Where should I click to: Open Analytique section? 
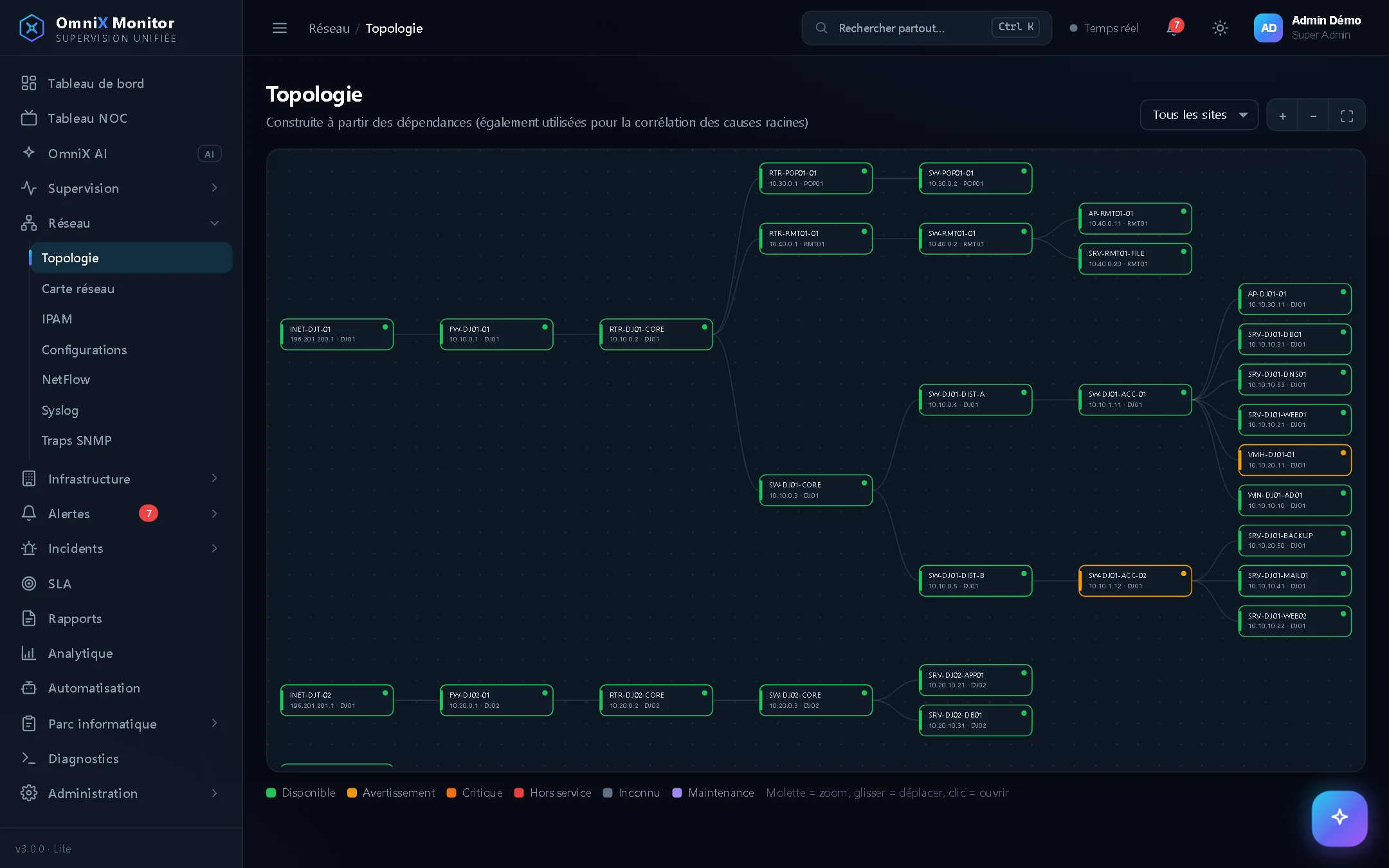(x=121, y=653)
